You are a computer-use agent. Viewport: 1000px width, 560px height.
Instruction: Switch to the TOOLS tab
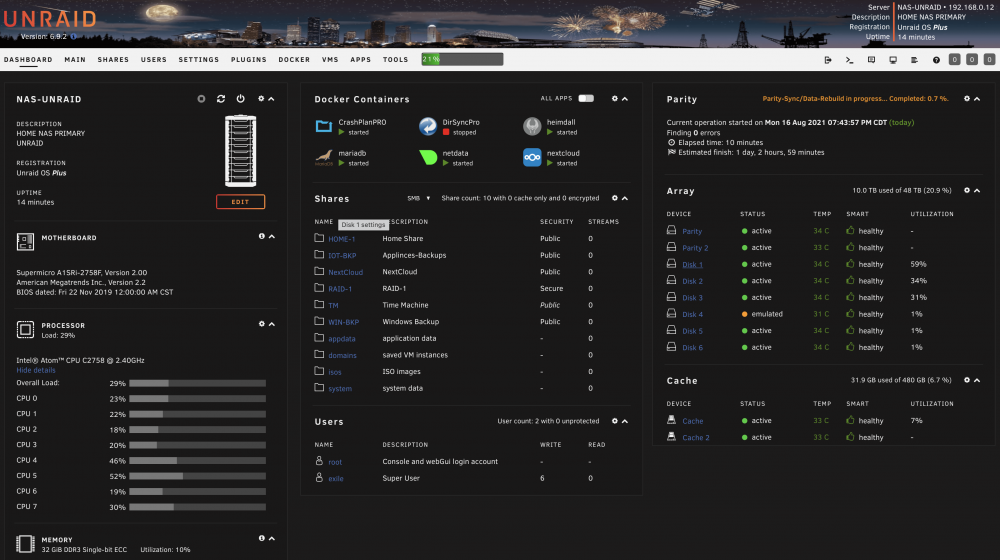point(395,59)
